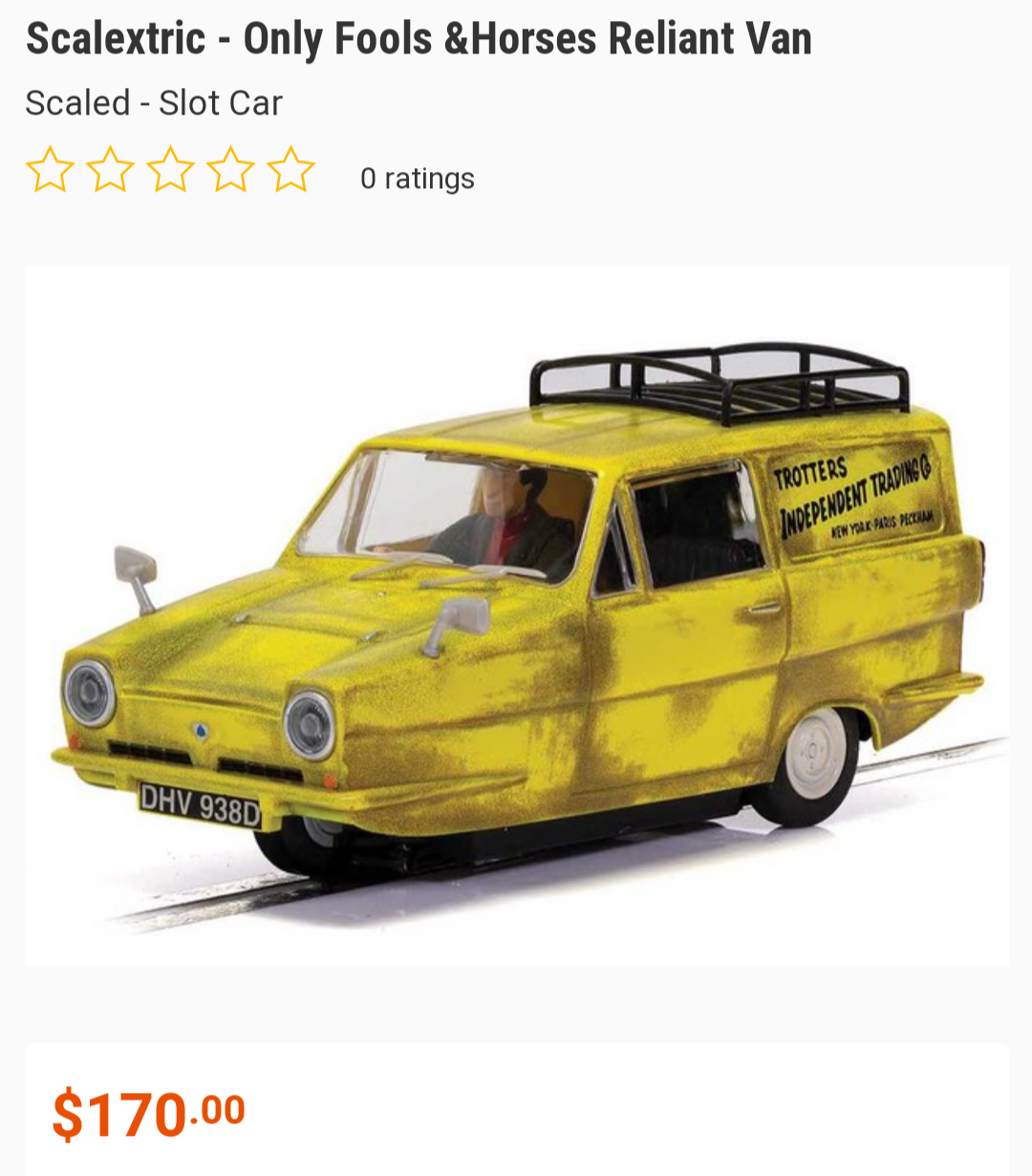Rate the product one star
1032x1176 pixels.
pos(50,170)
